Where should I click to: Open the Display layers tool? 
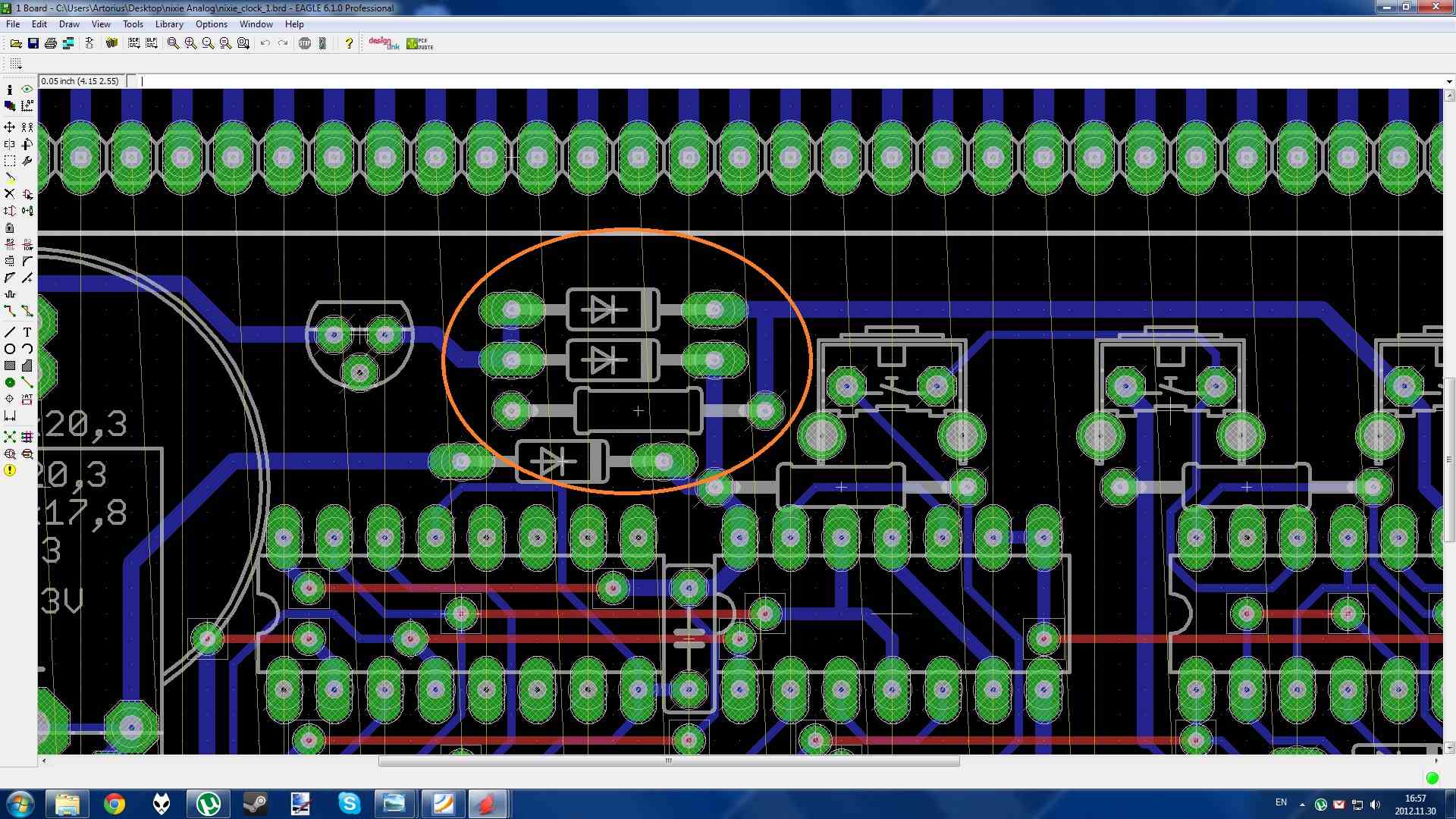[x=10, y=106]
